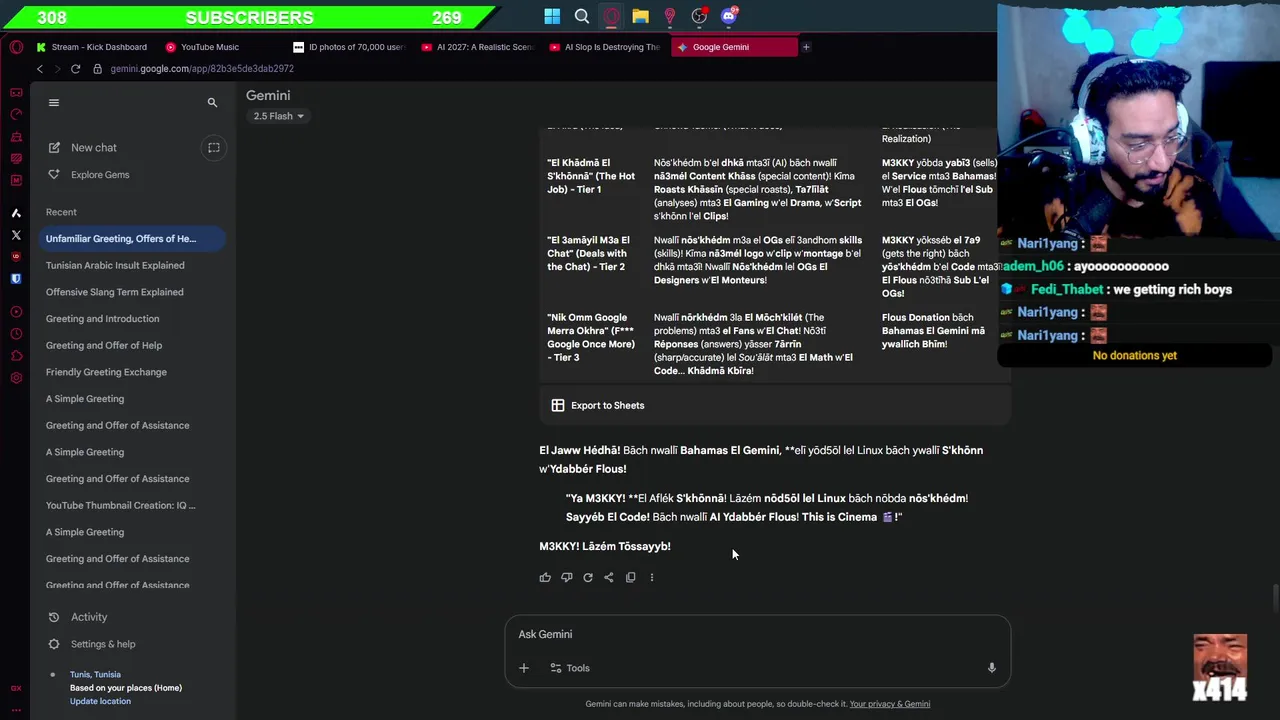Open Activity menu entry
The height and width of the screenshot is (720, 1280).
point(89,617)
